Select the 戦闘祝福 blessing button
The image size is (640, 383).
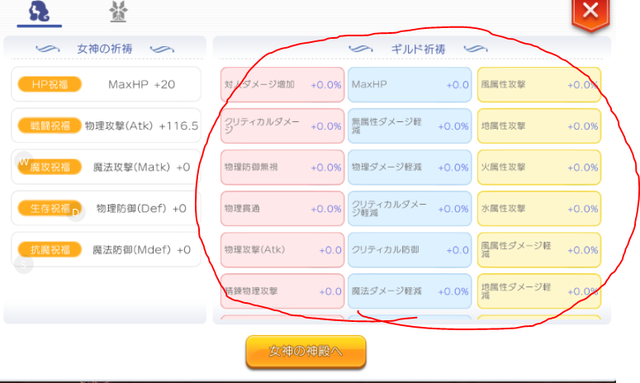(x=49, y=126)
